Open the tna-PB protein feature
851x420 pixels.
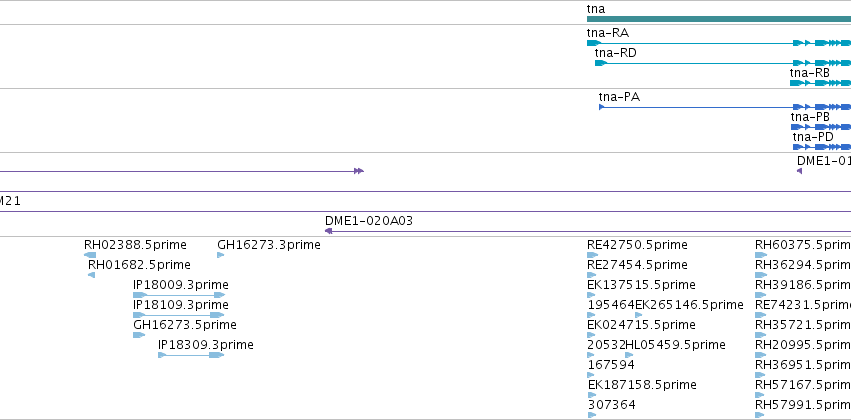coord(821,127)
